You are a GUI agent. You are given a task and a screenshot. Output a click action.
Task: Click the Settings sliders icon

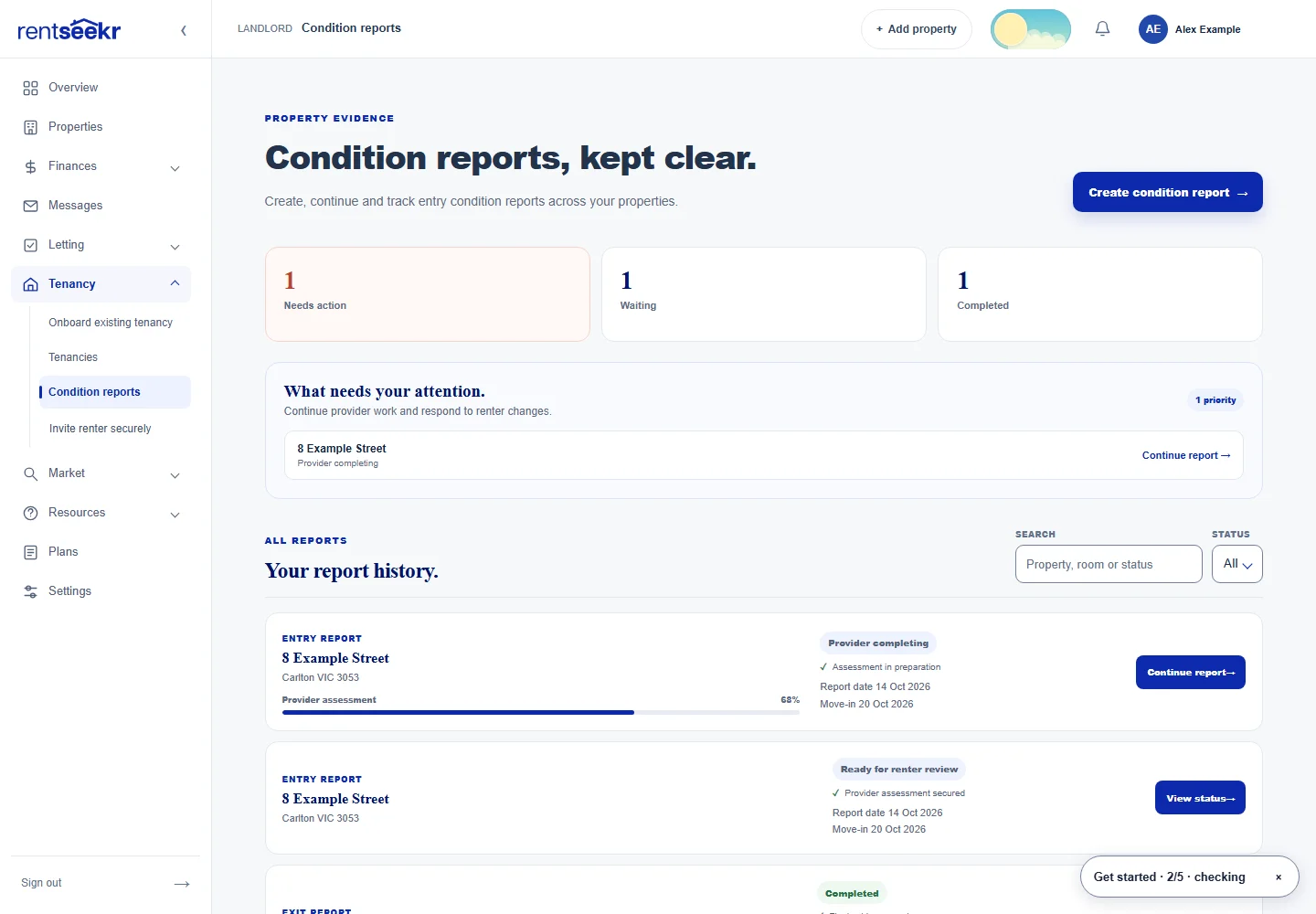30,591
